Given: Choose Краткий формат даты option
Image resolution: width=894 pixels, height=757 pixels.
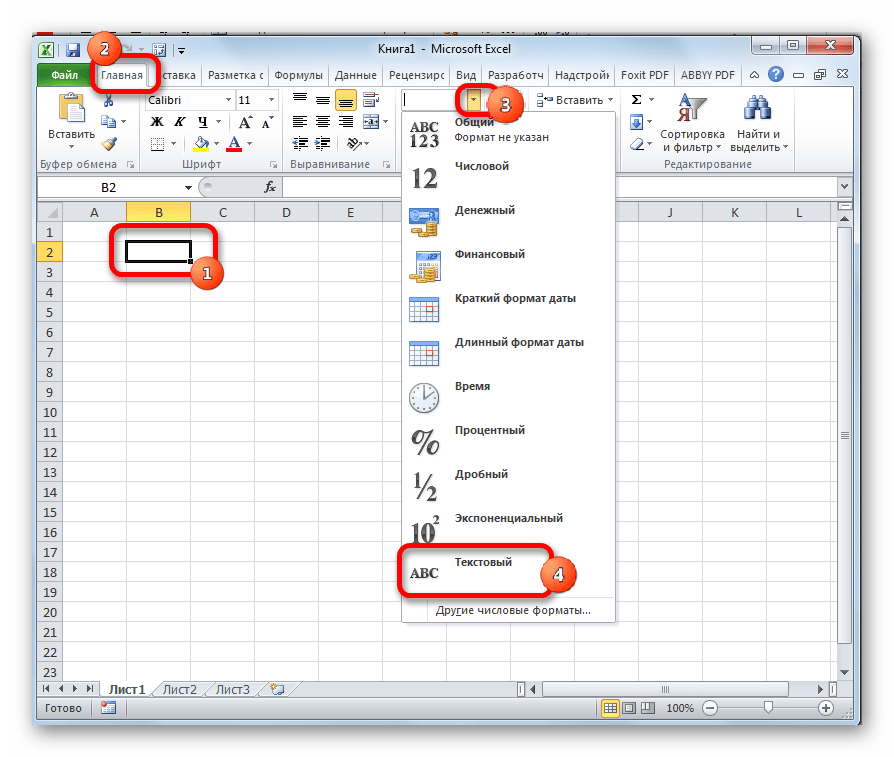Looking at the screenshot, I should point(515,300).
